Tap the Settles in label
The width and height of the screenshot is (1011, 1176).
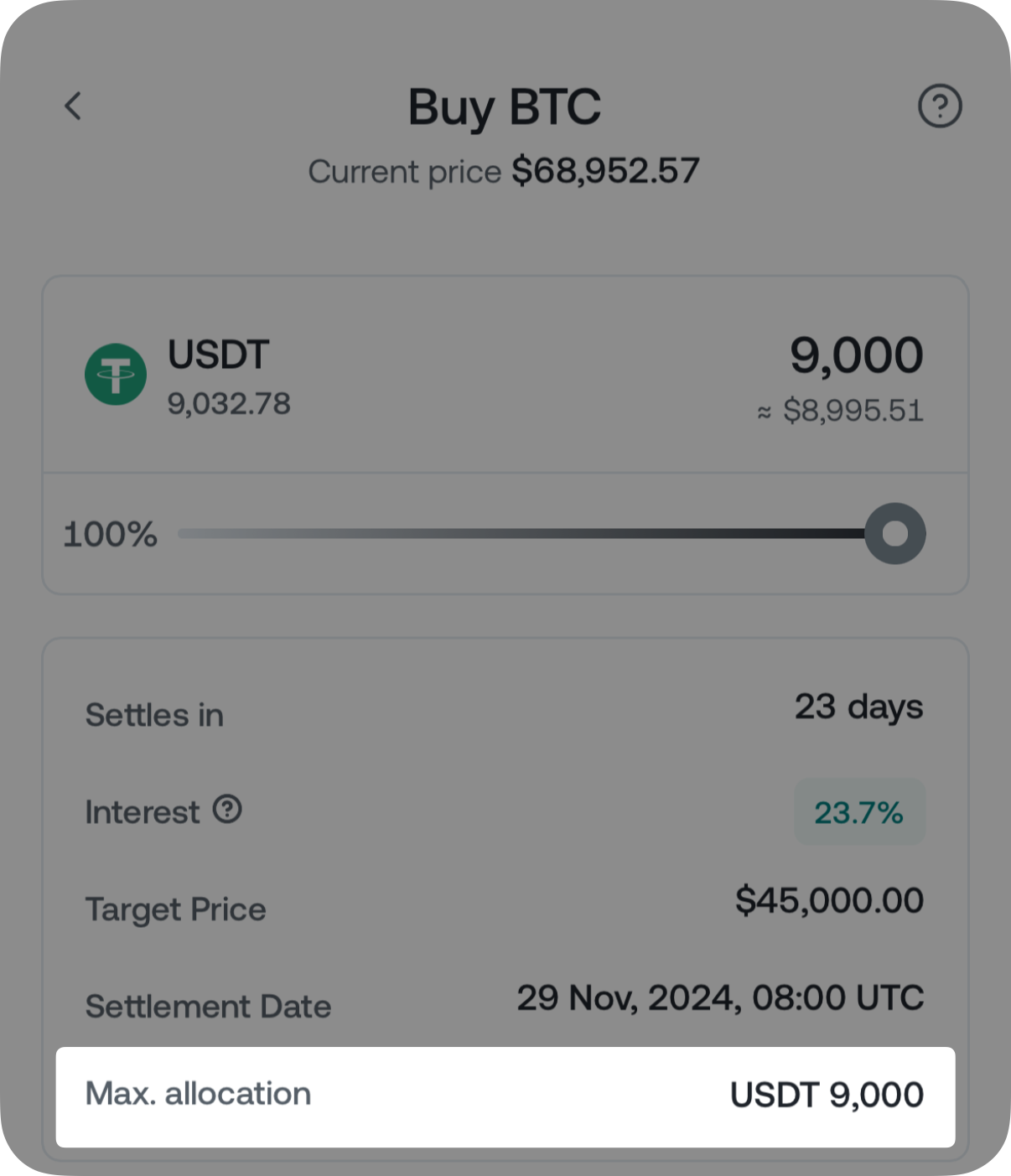point(154,715)
